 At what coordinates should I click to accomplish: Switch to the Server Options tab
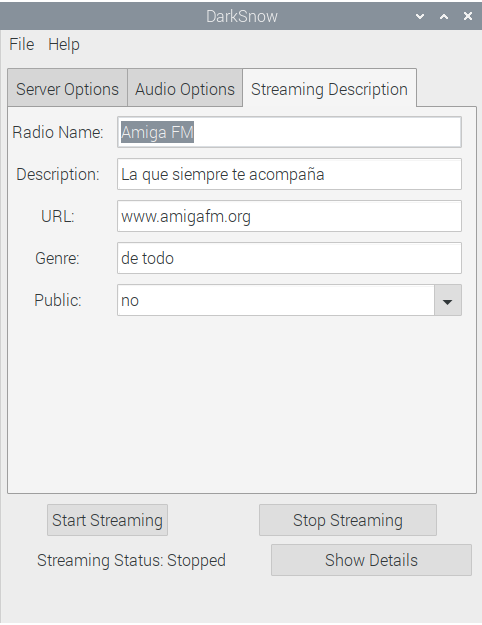tap(67, 88)
